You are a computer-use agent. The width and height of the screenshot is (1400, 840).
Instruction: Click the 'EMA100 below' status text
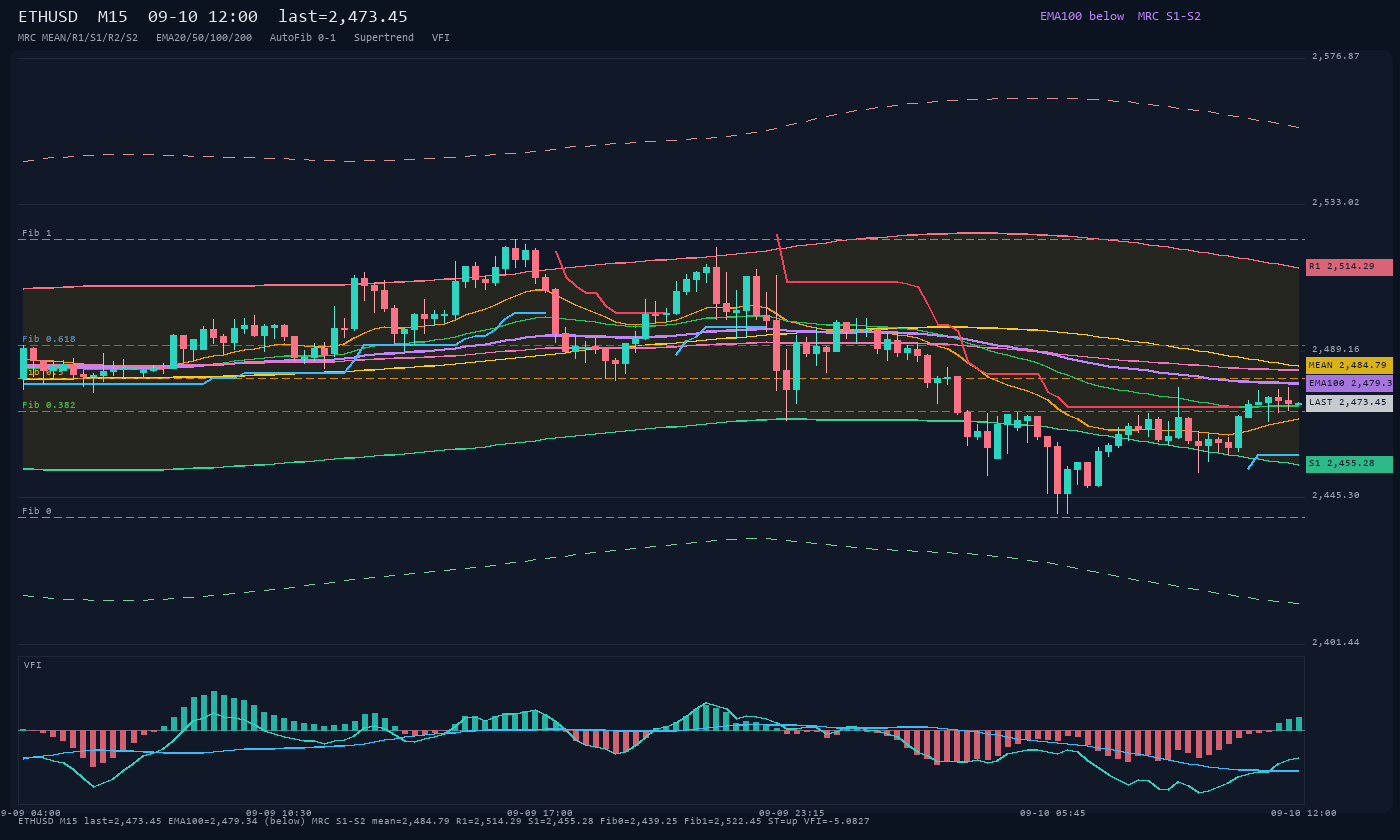pos(1082,16)
